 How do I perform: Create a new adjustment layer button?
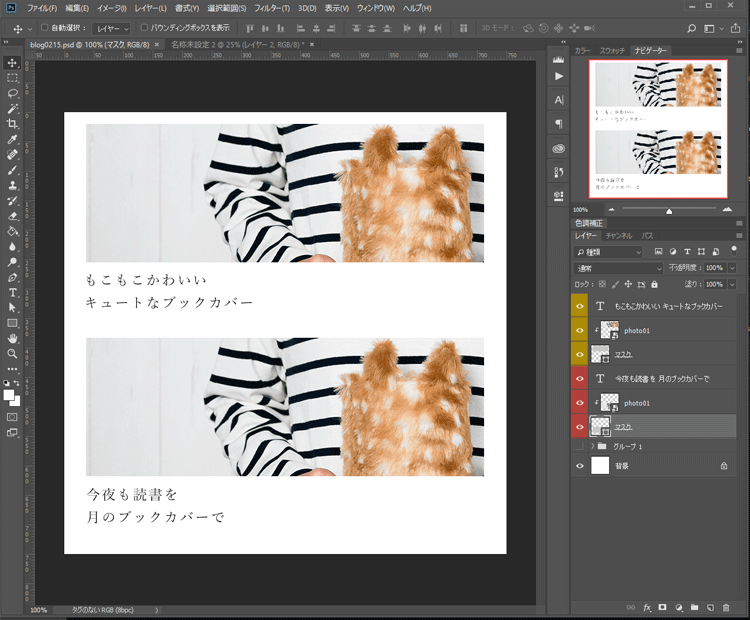click(679, 607)
